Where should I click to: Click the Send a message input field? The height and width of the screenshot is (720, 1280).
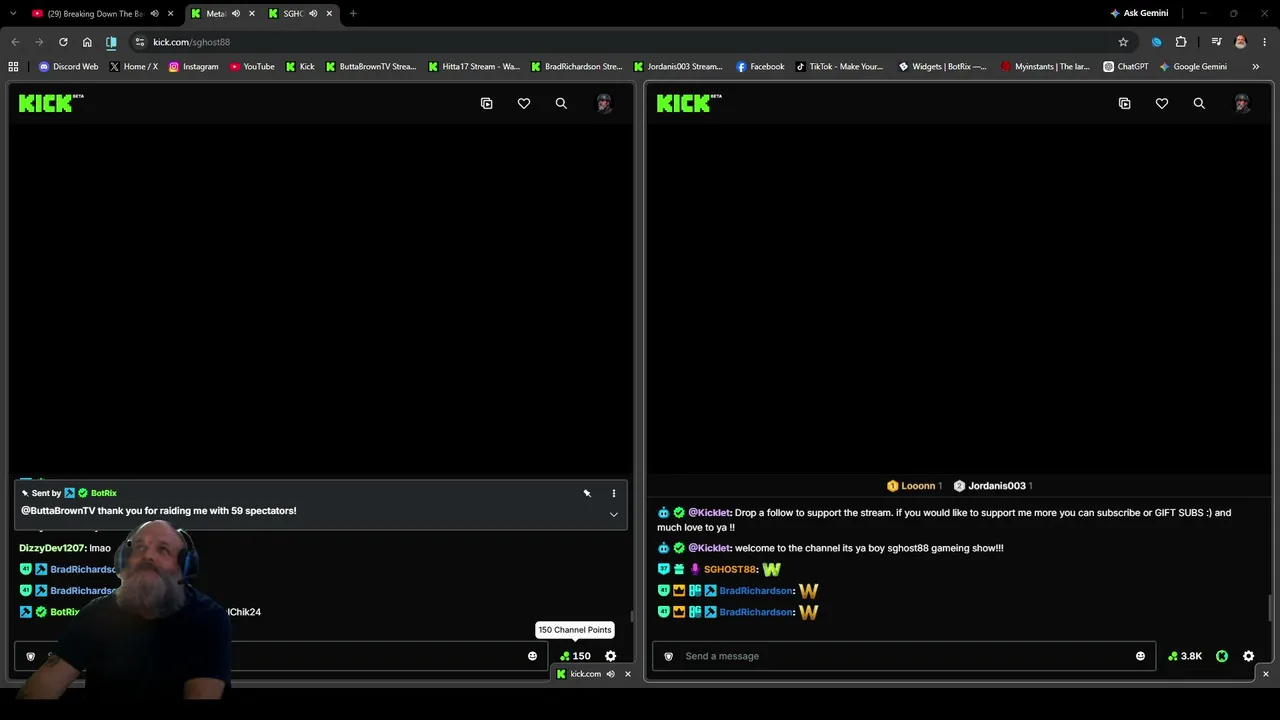pos(904,656)
